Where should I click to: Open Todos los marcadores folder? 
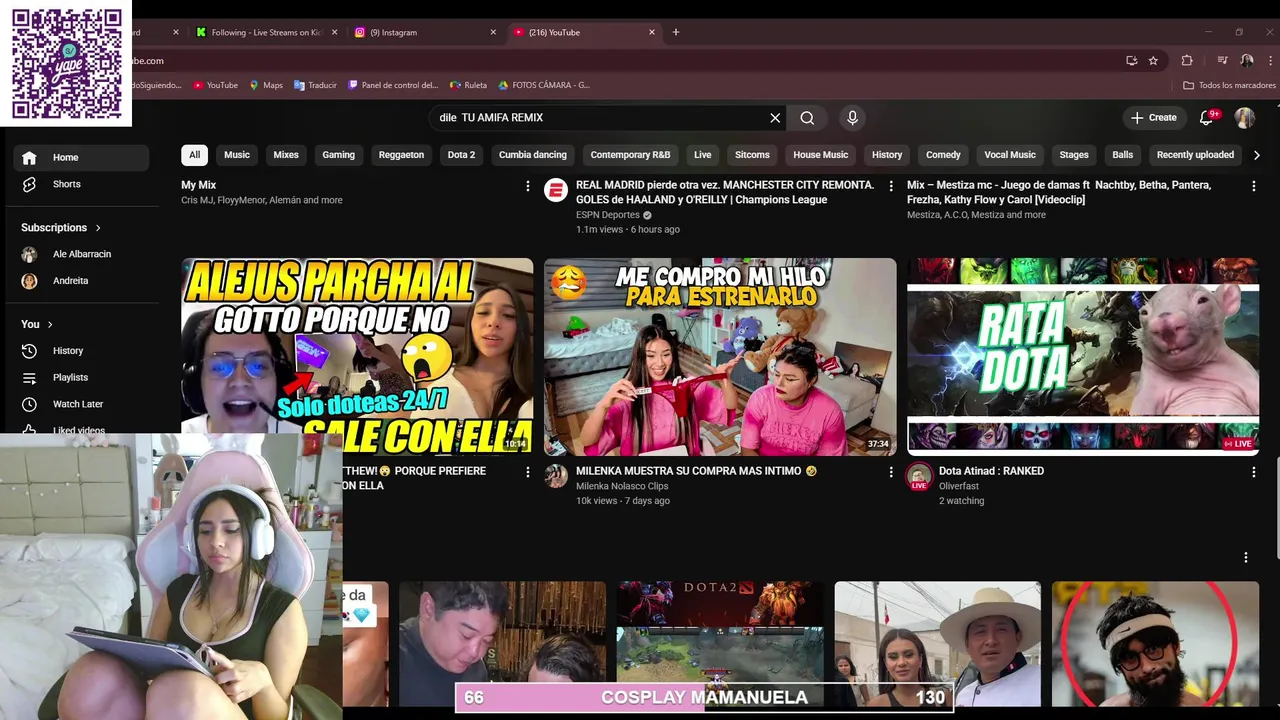point(1229,85)
